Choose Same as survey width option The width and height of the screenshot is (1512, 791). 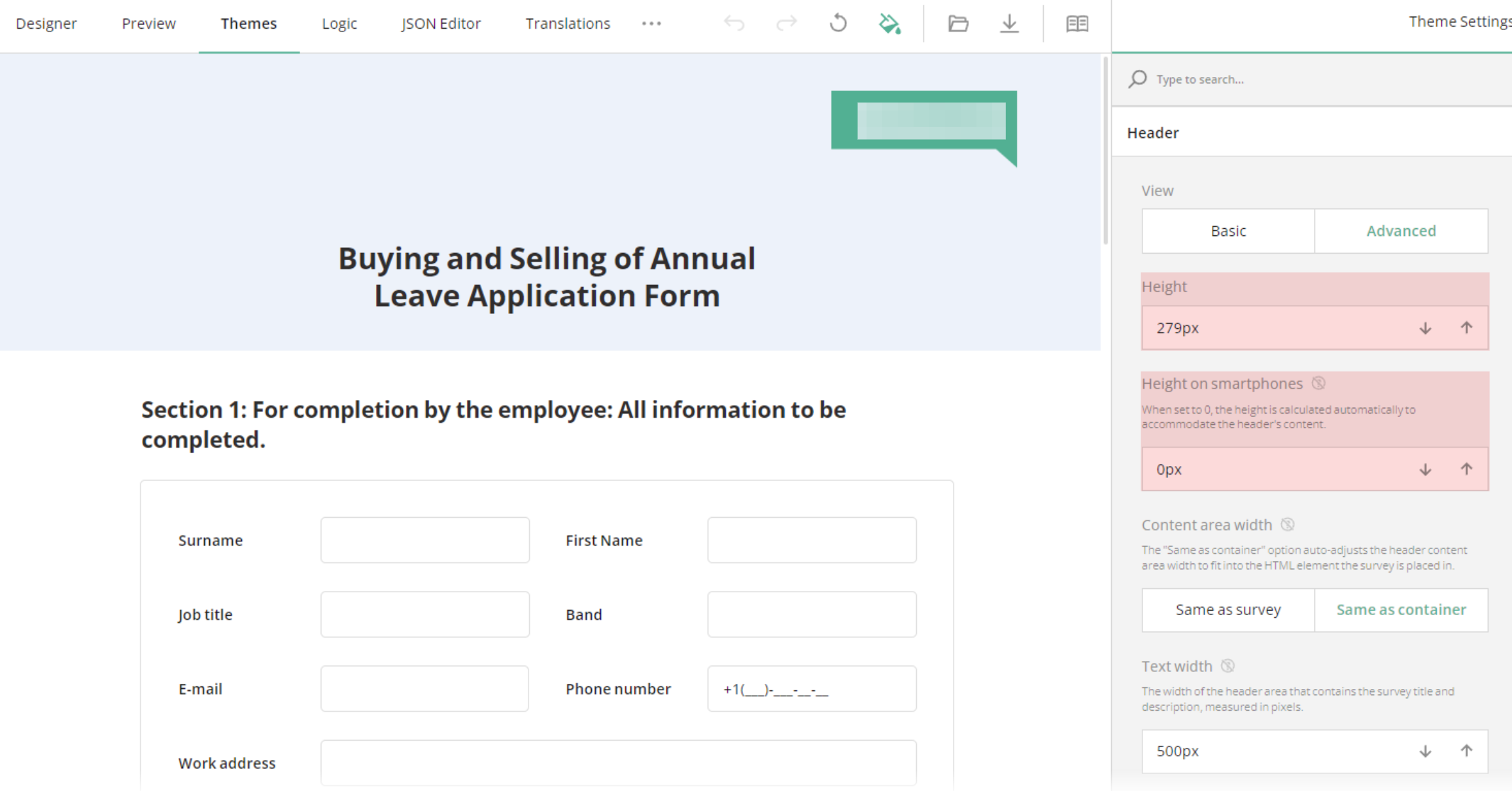tap(1228, 610)
